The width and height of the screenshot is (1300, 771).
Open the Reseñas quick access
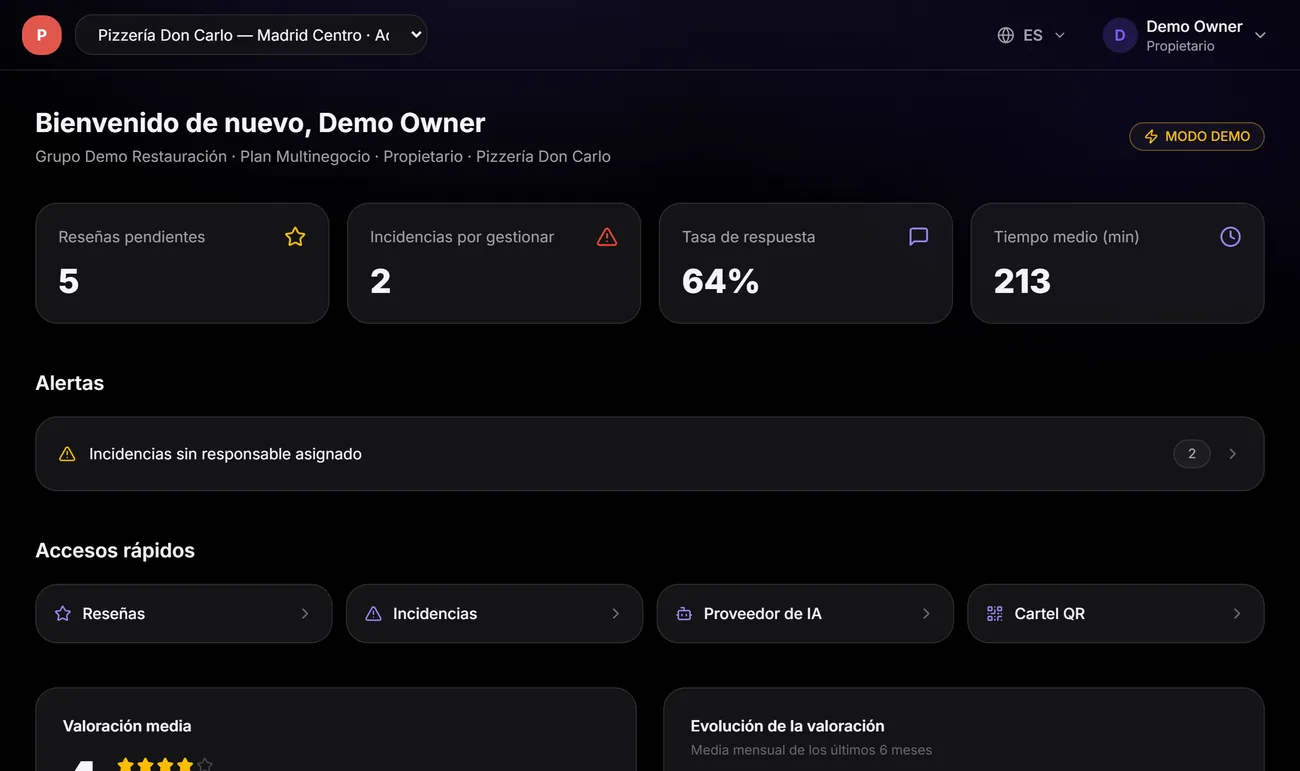(x=184, y=614)
